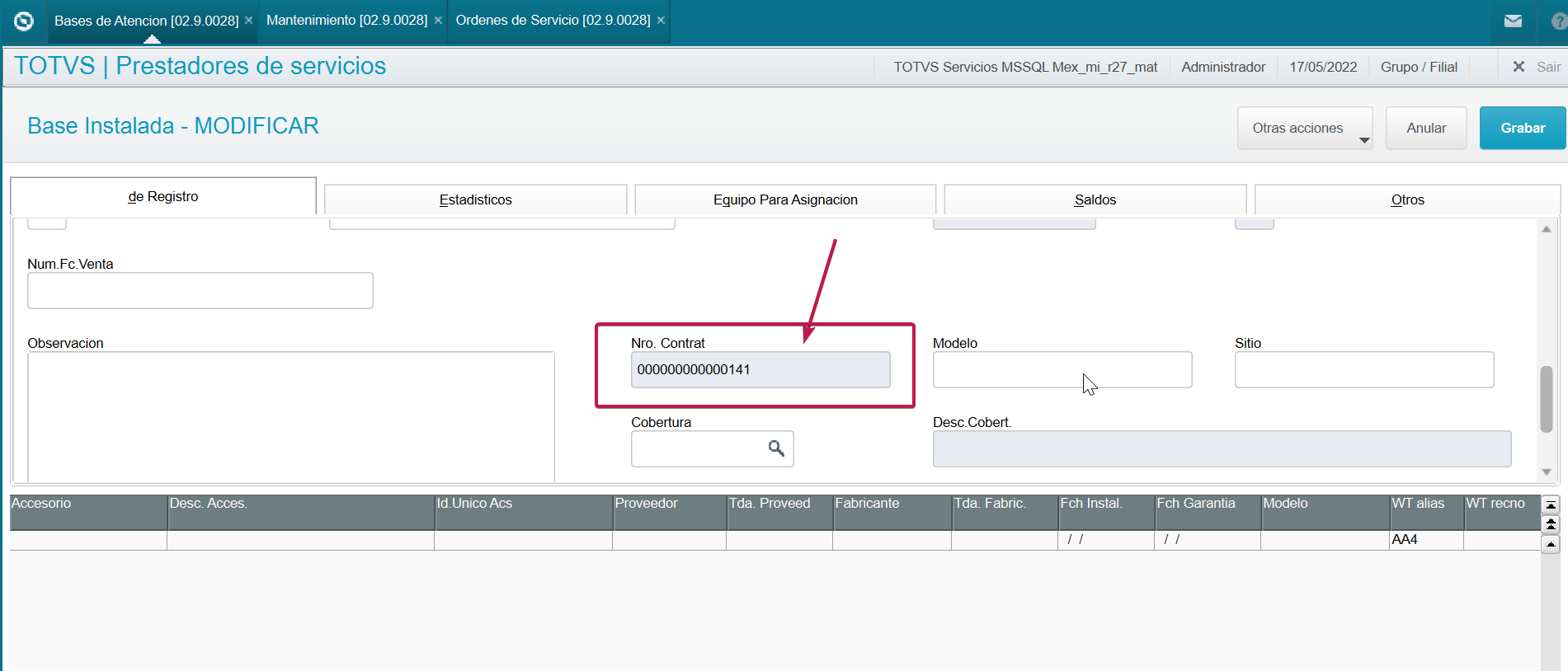Close the Bases de Atencion tab
Screen dimensions: 1568x671
[x=248, y=21]
